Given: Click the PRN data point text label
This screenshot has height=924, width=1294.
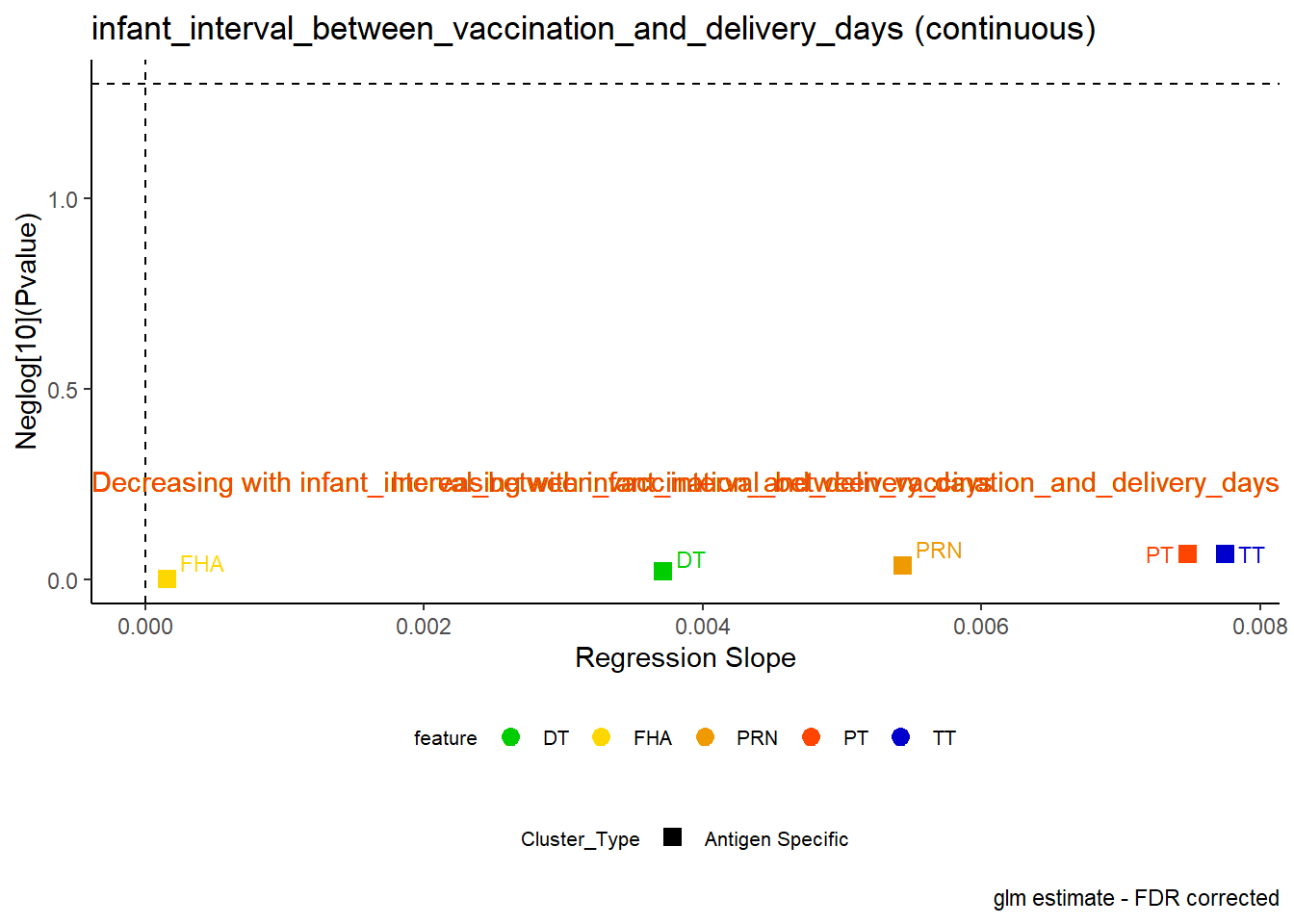Looking at the screenshot, I should [939, 551].
